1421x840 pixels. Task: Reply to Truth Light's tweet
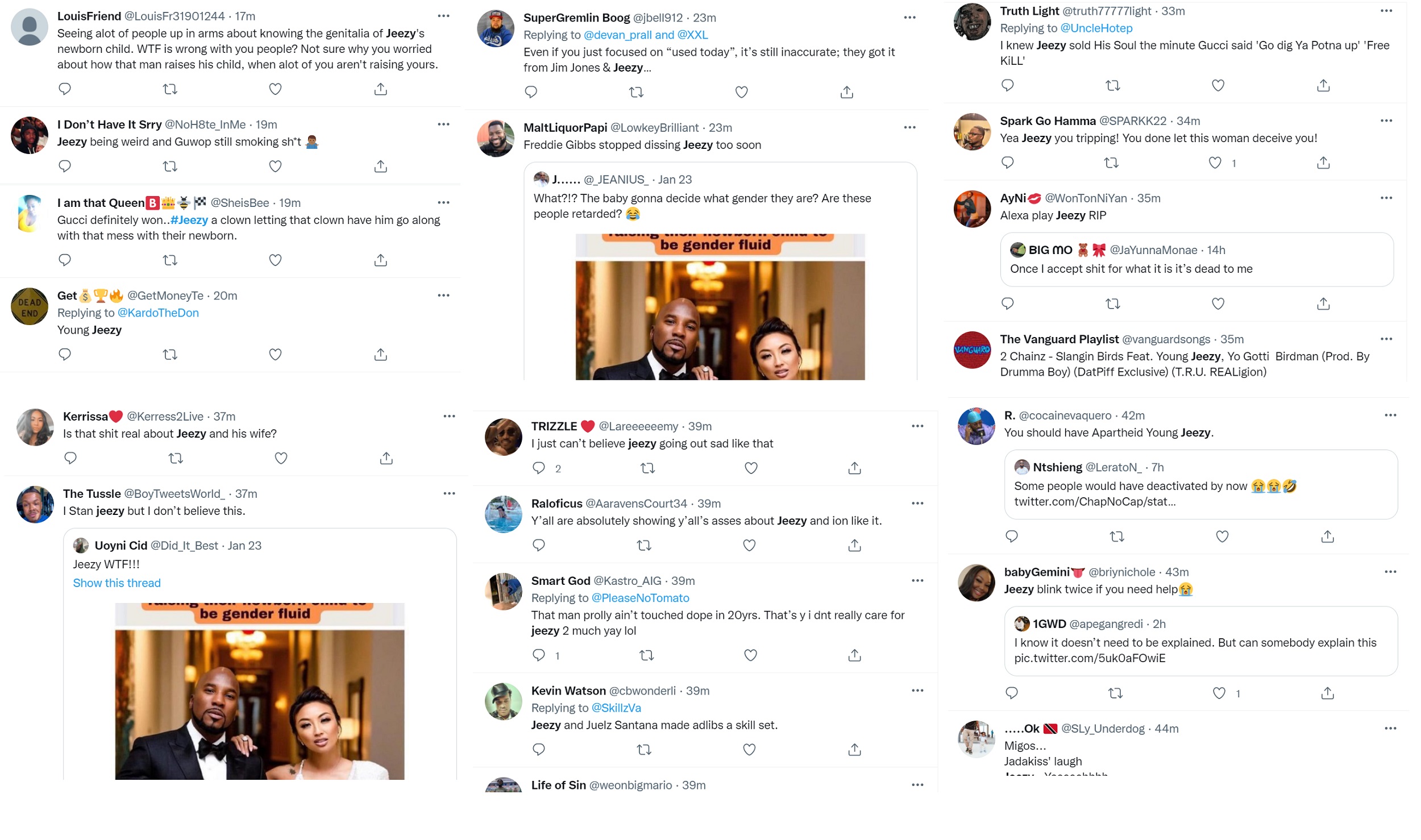(1007, 85)
